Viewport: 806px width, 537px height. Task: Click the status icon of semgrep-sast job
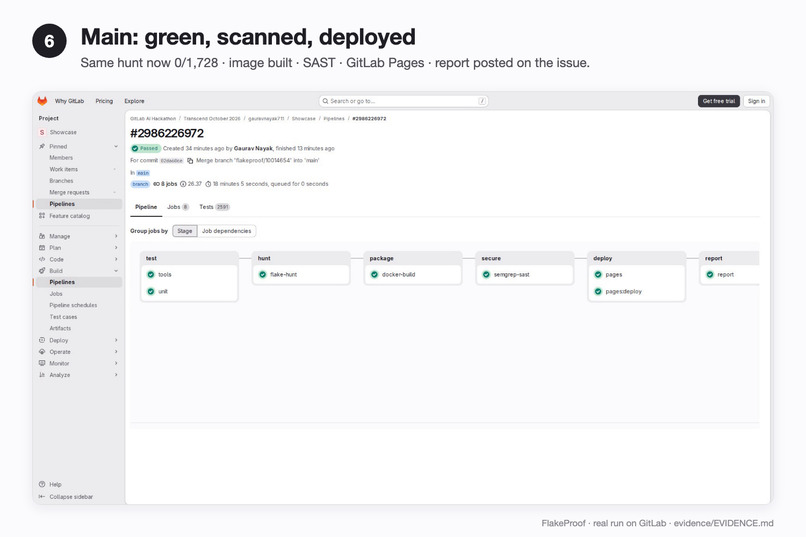[x=486, y=274]
